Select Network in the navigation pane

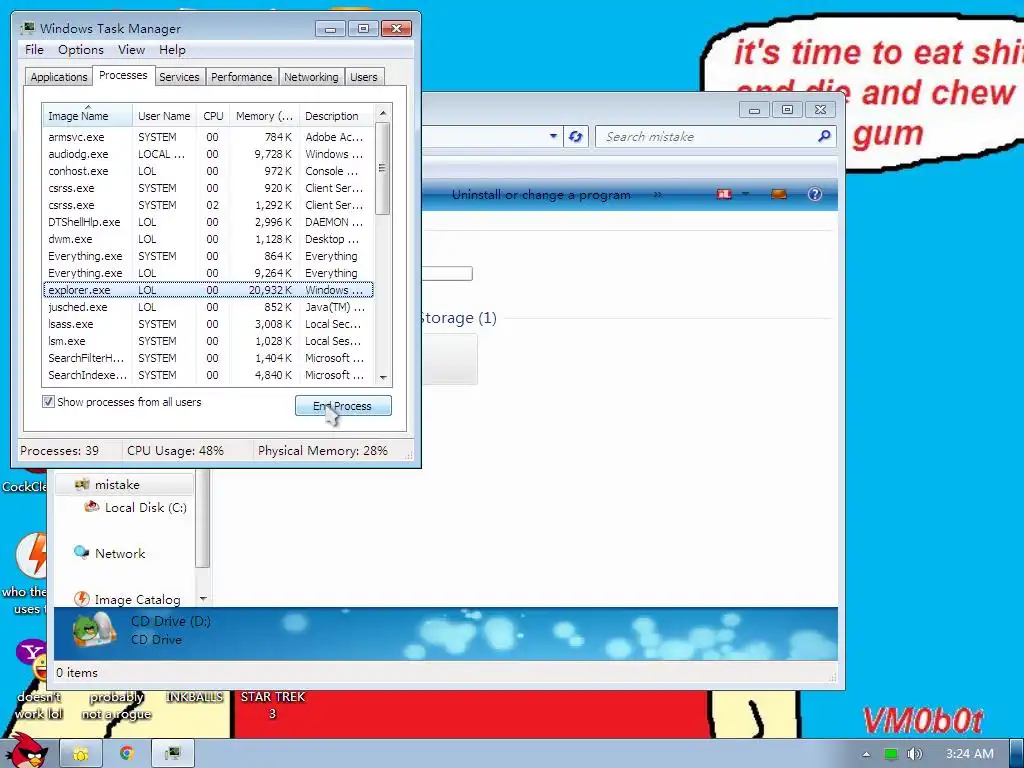120,554
